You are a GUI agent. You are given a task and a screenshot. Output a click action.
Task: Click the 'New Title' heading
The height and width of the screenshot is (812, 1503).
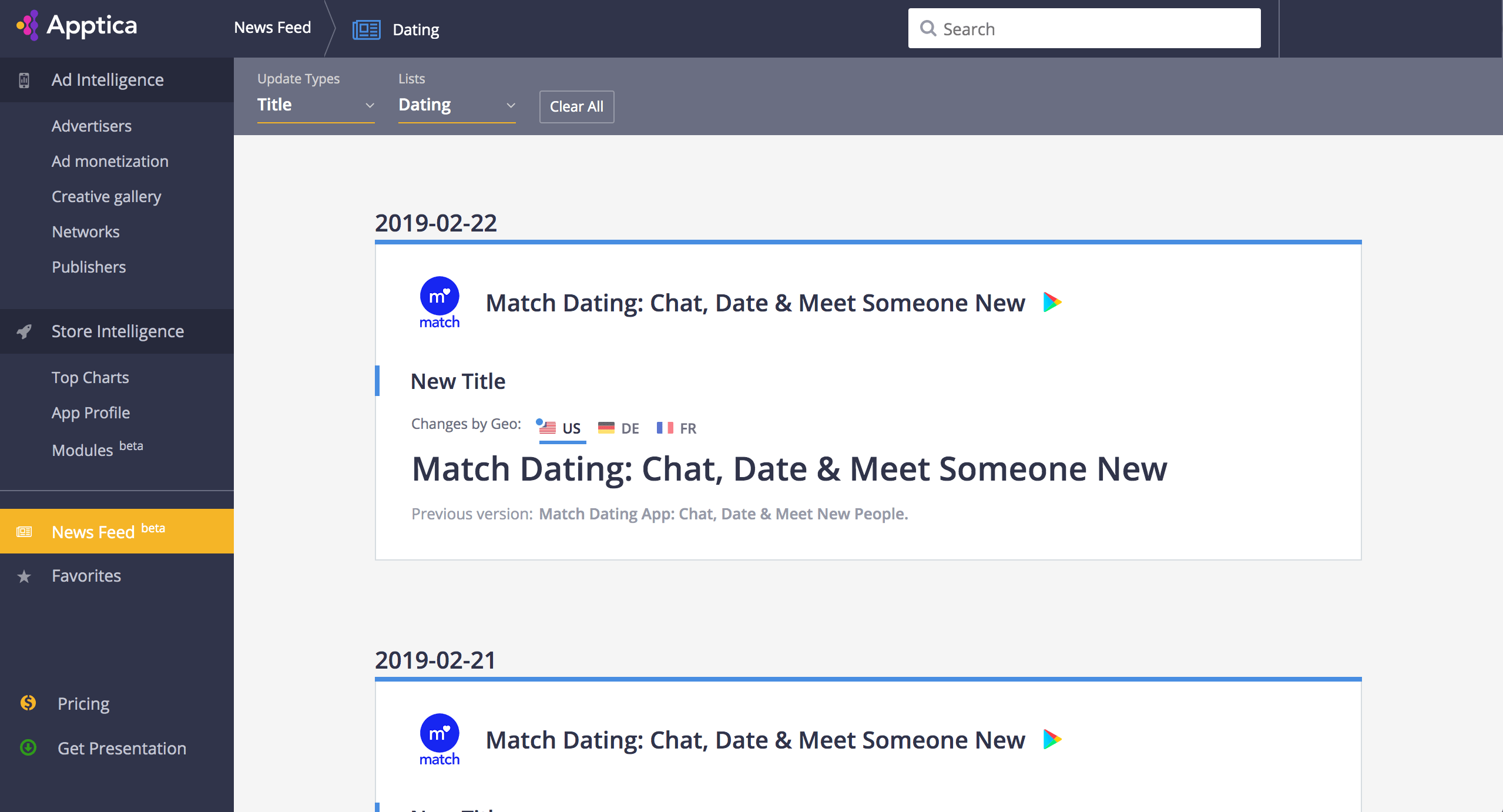pyautogui.click(x=458, y=381)
